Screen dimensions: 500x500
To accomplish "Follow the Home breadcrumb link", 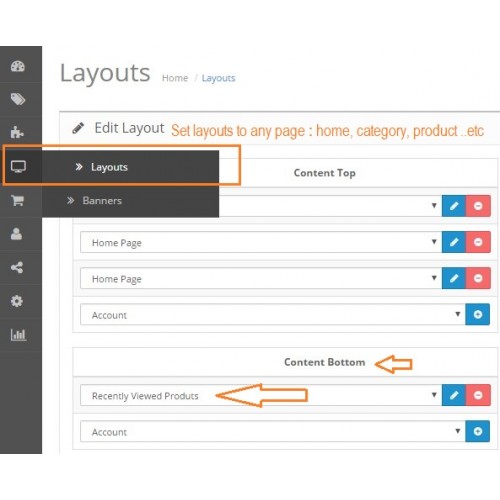I will tap(175, 78).
